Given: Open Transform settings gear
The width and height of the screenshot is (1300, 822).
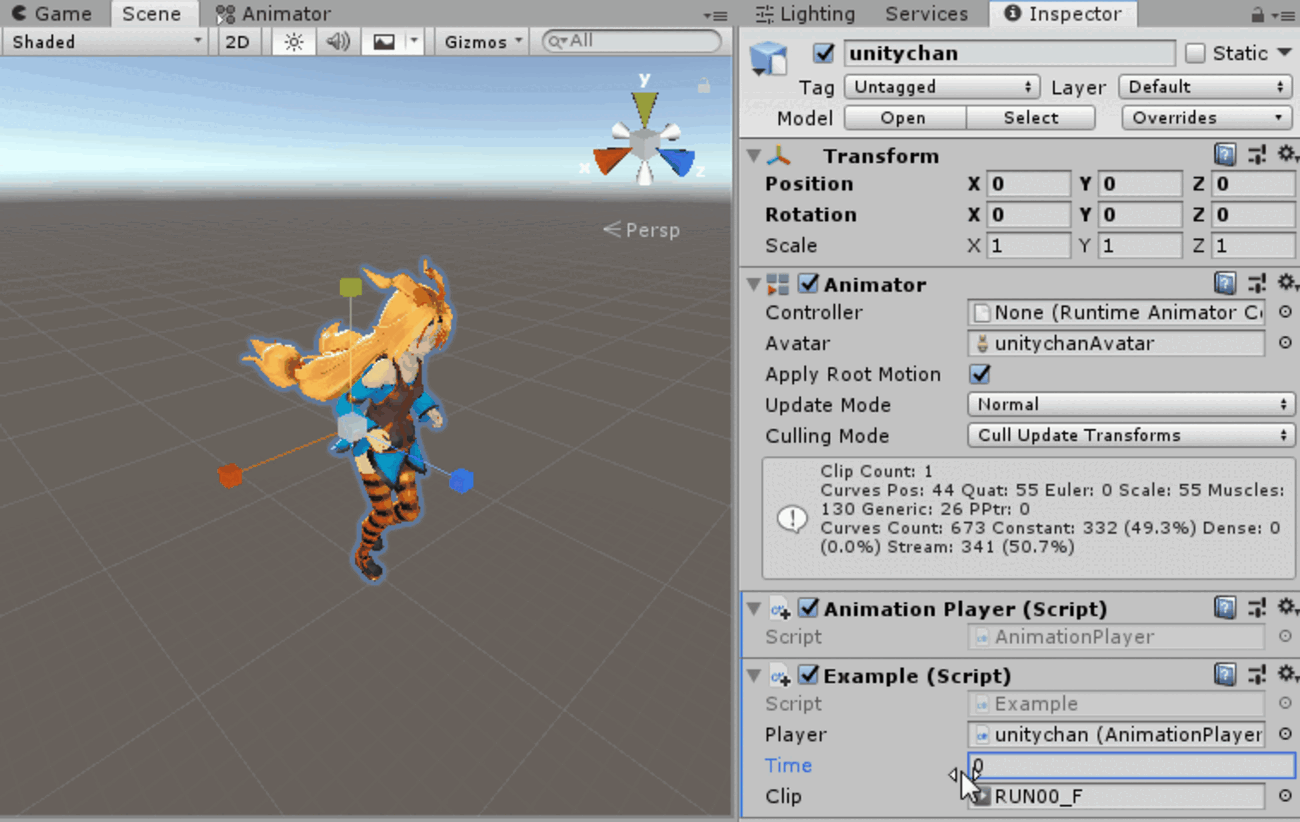Looking at the screenshot, I should [x=1287, y=155].
